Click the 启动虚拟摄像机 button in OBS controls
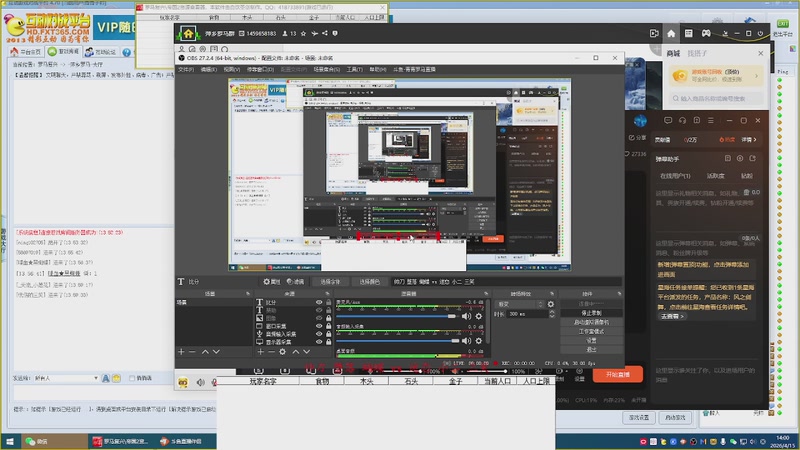Viewport: 800px width, 450px height. click(591, 322)
